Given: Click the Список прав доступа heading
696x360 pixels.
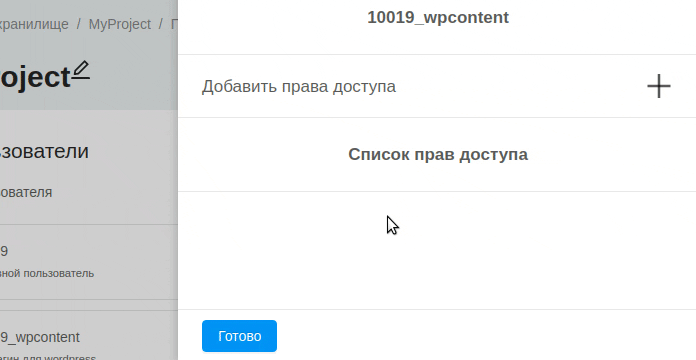Looking at the screenshot, I should 438,154.
